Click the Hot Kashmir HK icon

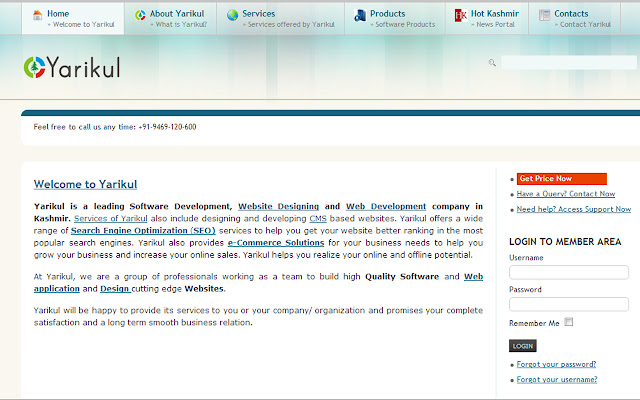point(461,16)
